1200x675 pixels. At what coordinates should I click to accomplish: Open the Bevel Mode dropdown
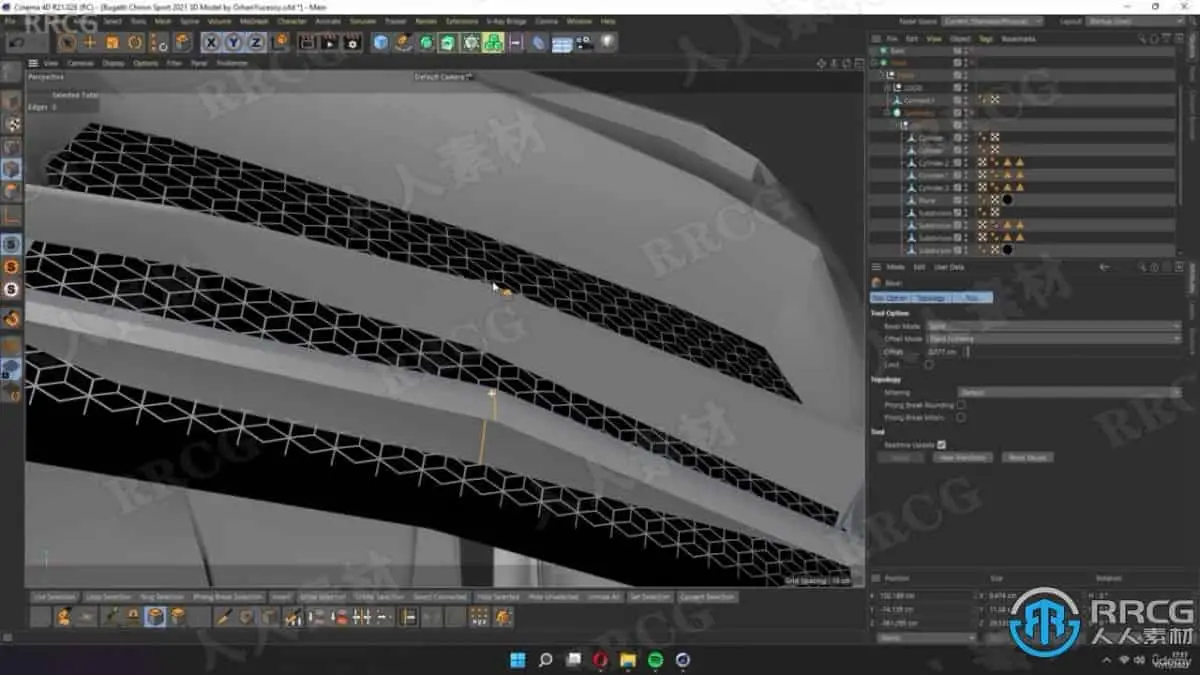pos(1054,326)
